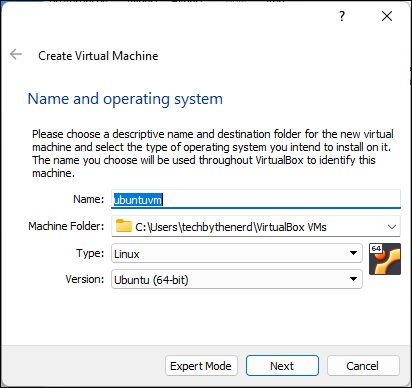This screenshot has height=388, width=412.
Task: Click the "Machine Folder:" label
Action: [66, 226]
